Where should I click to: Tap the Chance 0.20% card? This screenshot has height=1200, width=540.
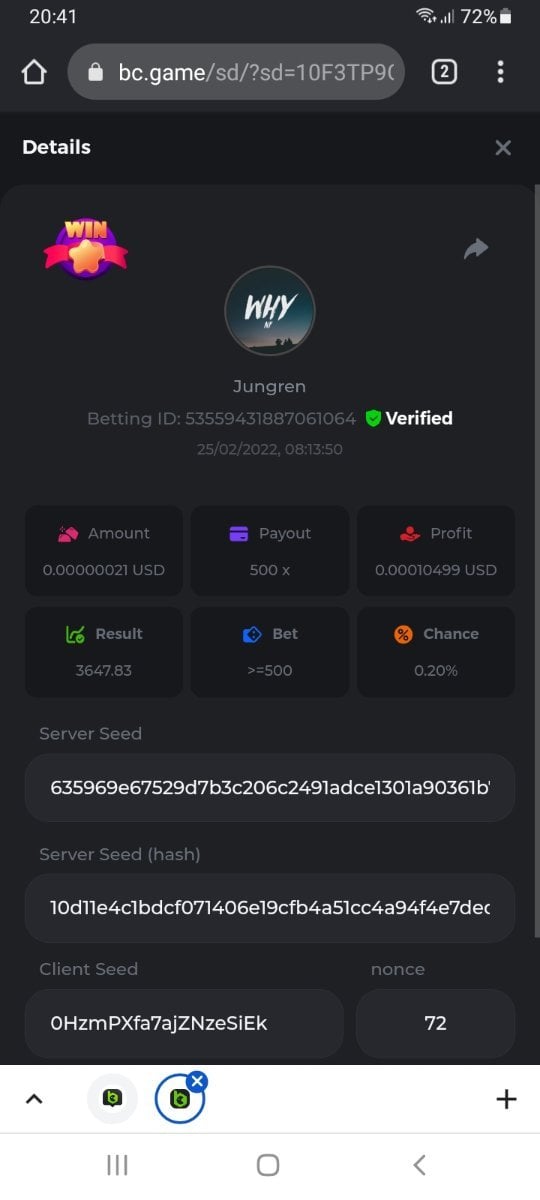[x=436, y=651]
